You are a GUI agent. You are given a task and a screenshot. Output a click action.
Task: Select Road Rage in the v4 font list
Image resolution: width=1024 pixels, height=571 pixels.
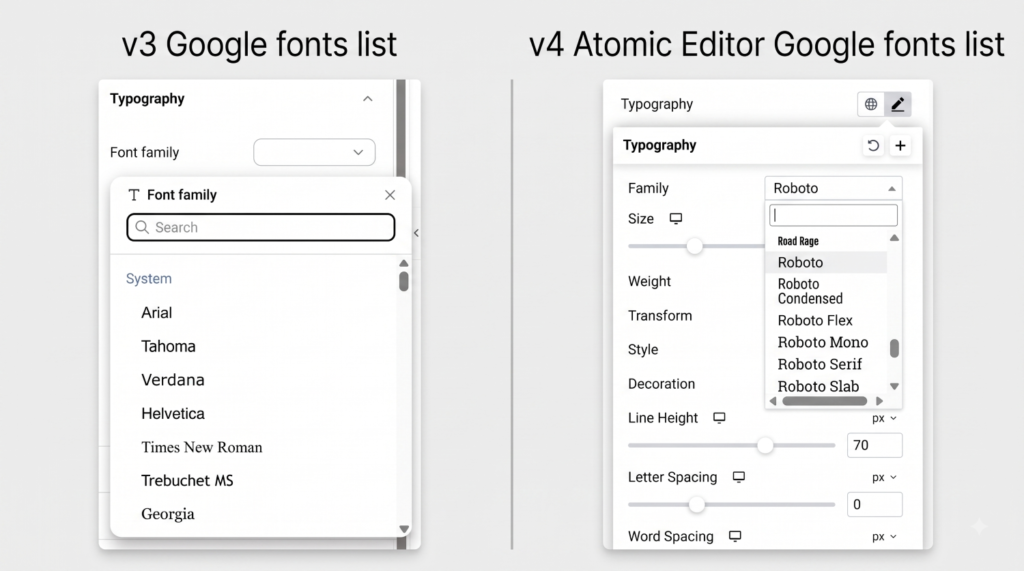click(798, 241)
